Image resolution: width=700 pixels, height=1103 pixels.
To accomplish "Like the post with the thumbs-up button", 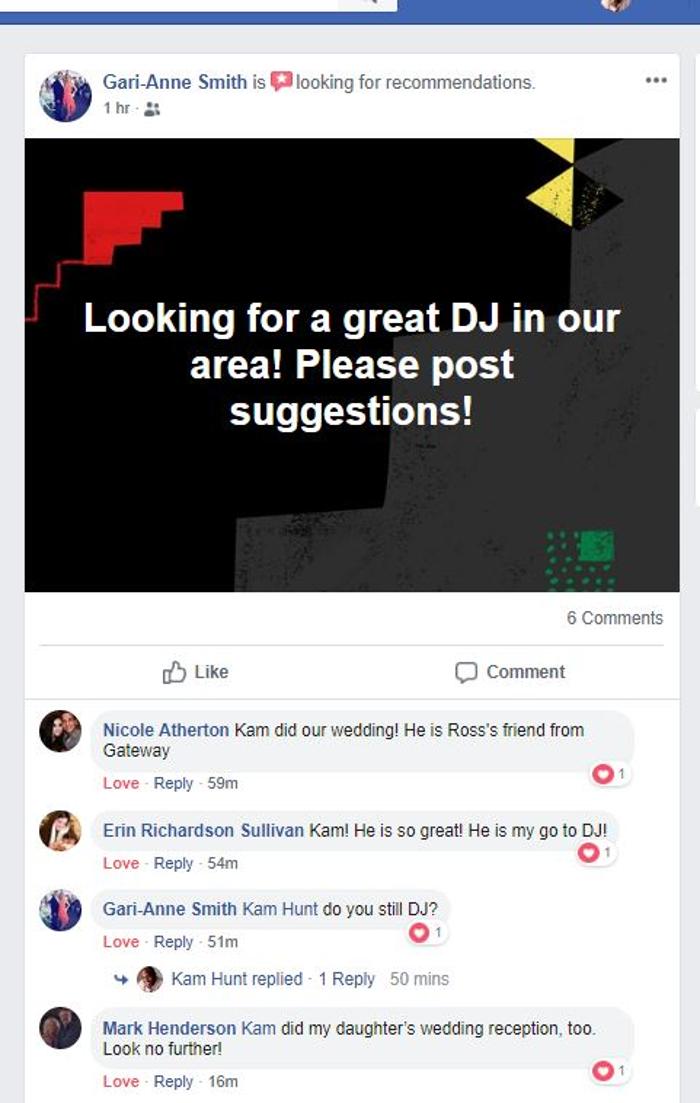I will [x=195, y=672].
